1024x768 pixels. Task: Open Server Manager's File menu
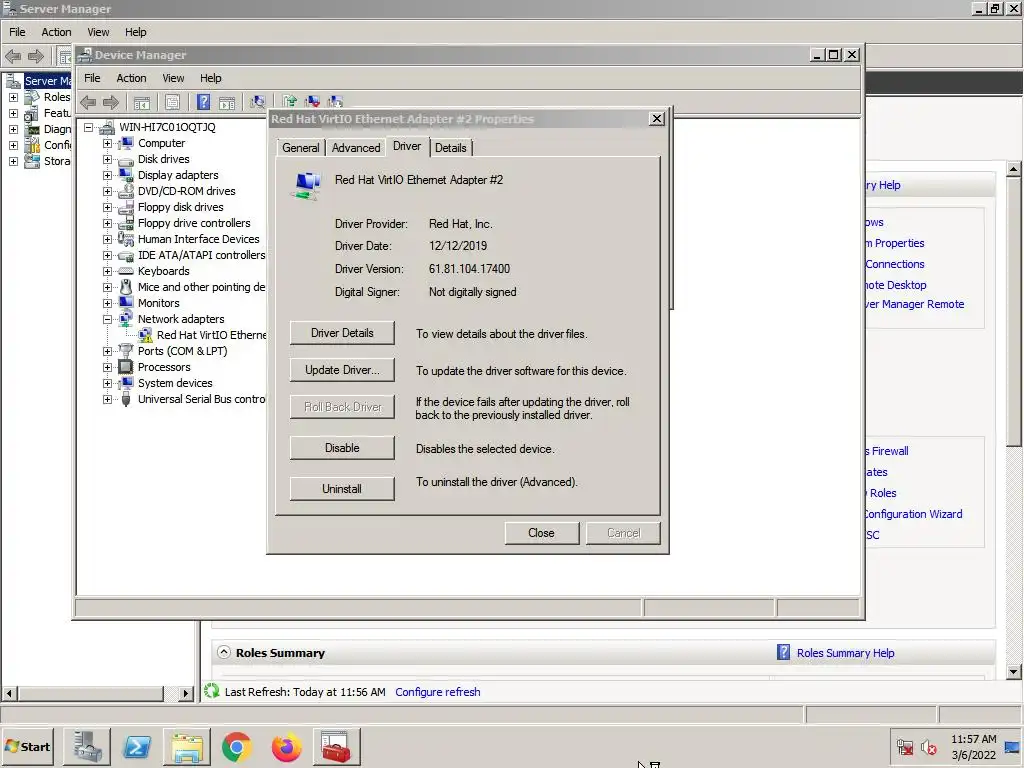17,32
